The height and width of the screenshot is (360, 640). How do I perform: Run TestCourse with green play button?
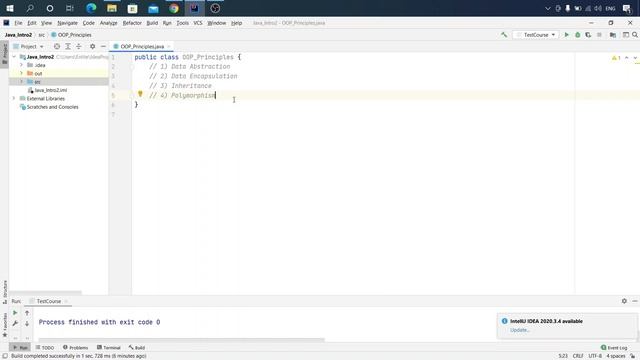[x=567, y=35]
